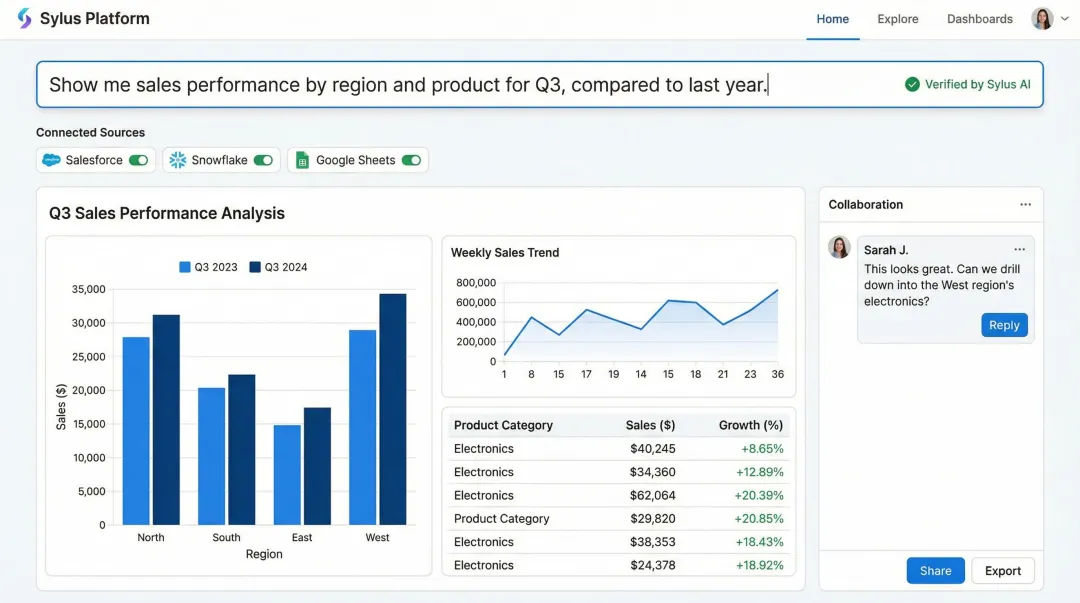Viewport: 1080px width, 603px height.
Task: Open options on Sarah J.'s comment
Action: click(1020, 248)
